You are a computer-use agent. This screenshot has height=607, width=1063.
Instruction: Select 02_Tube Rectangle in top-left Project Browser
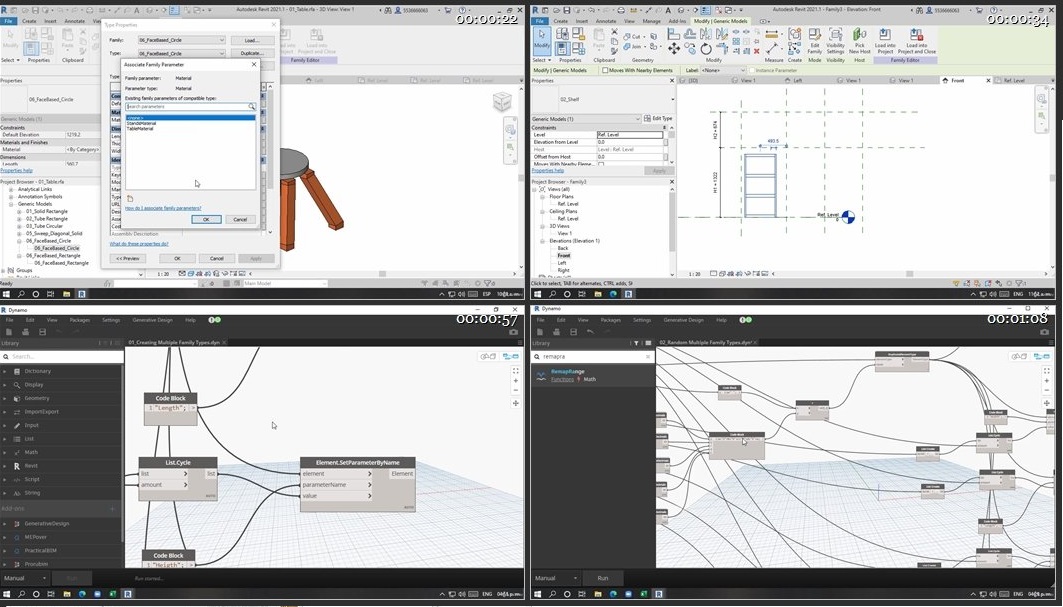[47, 218]
